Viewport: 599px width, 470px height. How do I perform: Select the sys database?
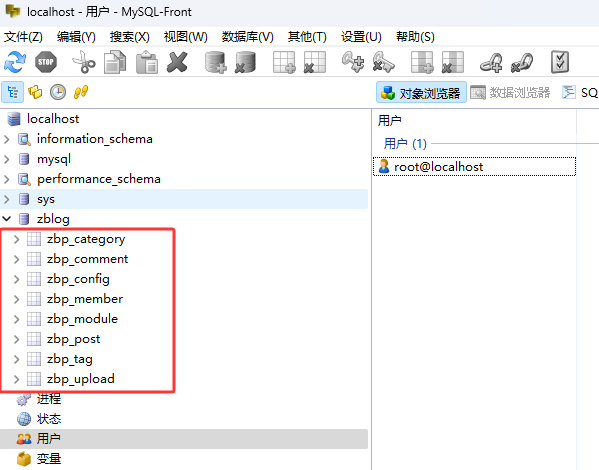46,199
